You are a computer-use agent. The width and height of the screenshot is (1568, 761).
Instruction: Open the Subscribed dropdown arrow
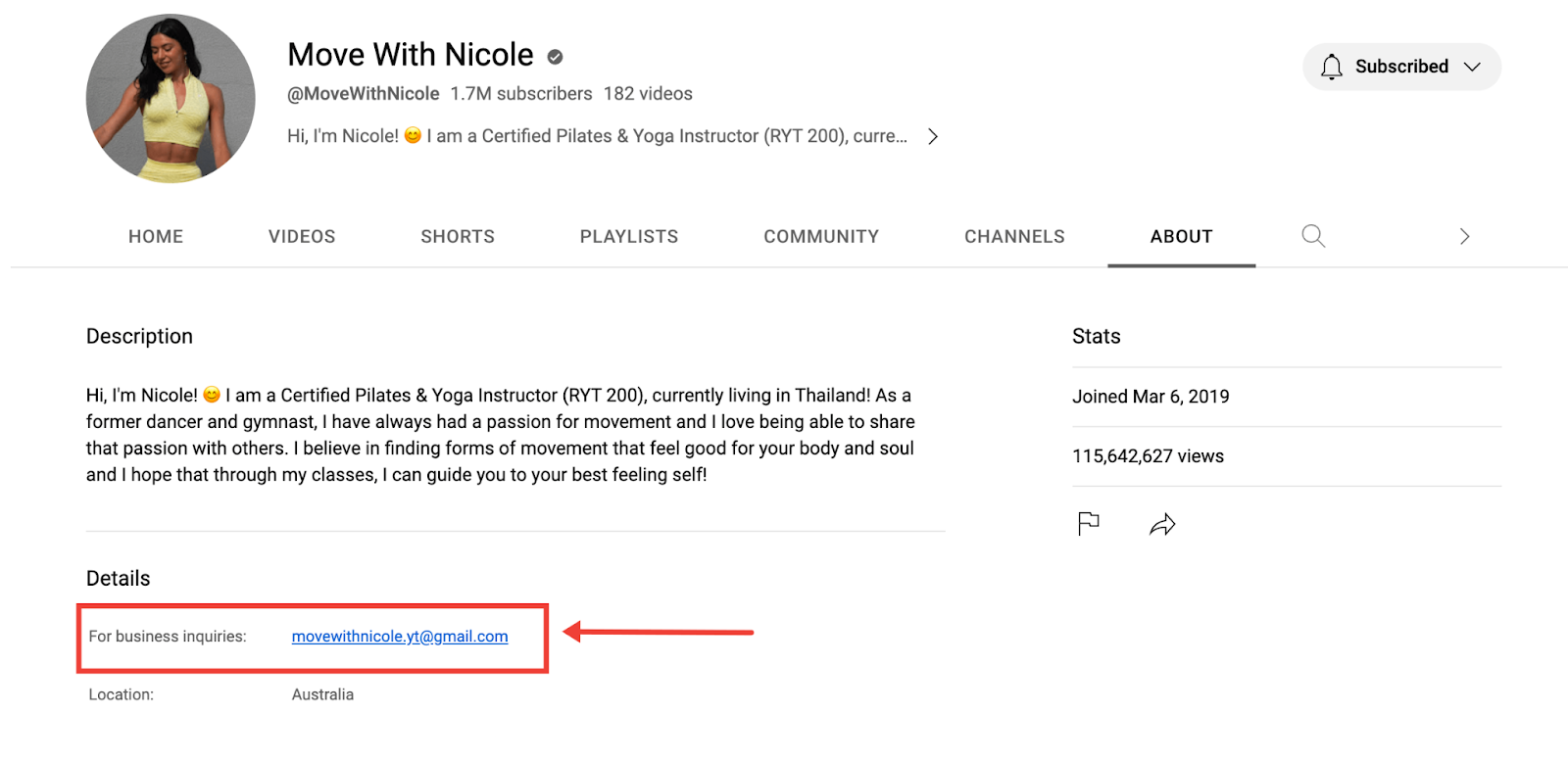[x=1472, y=67]
